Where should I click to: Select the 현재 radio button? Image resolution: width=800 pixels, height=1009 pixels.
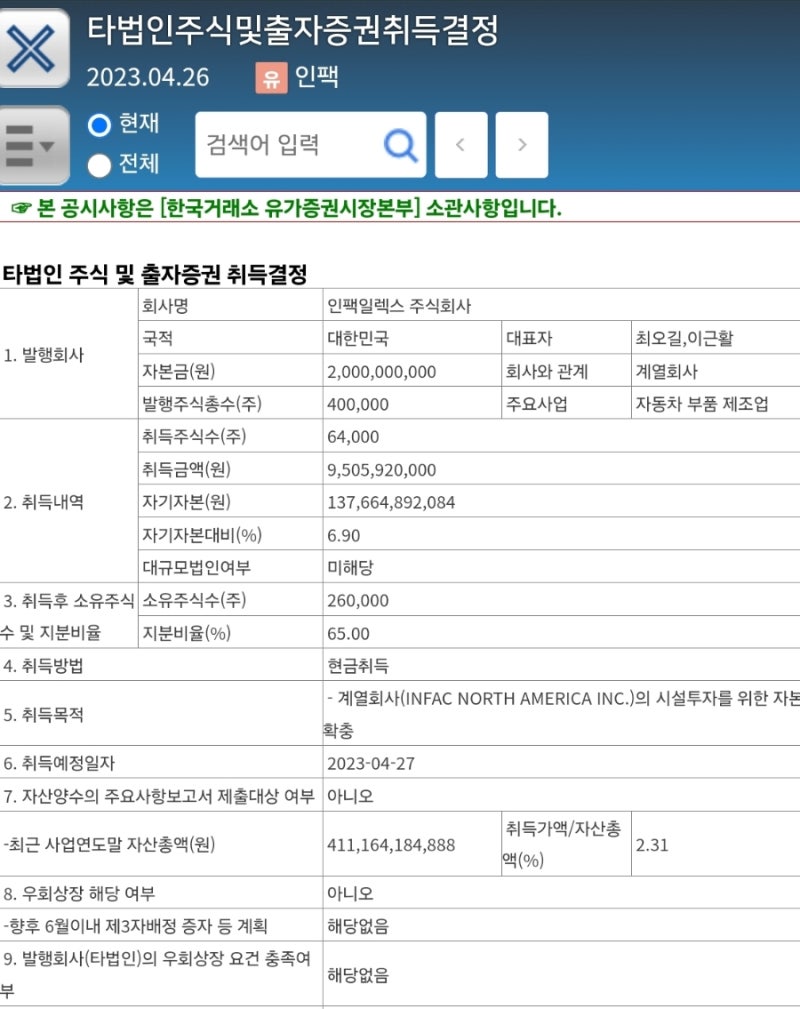100,124
